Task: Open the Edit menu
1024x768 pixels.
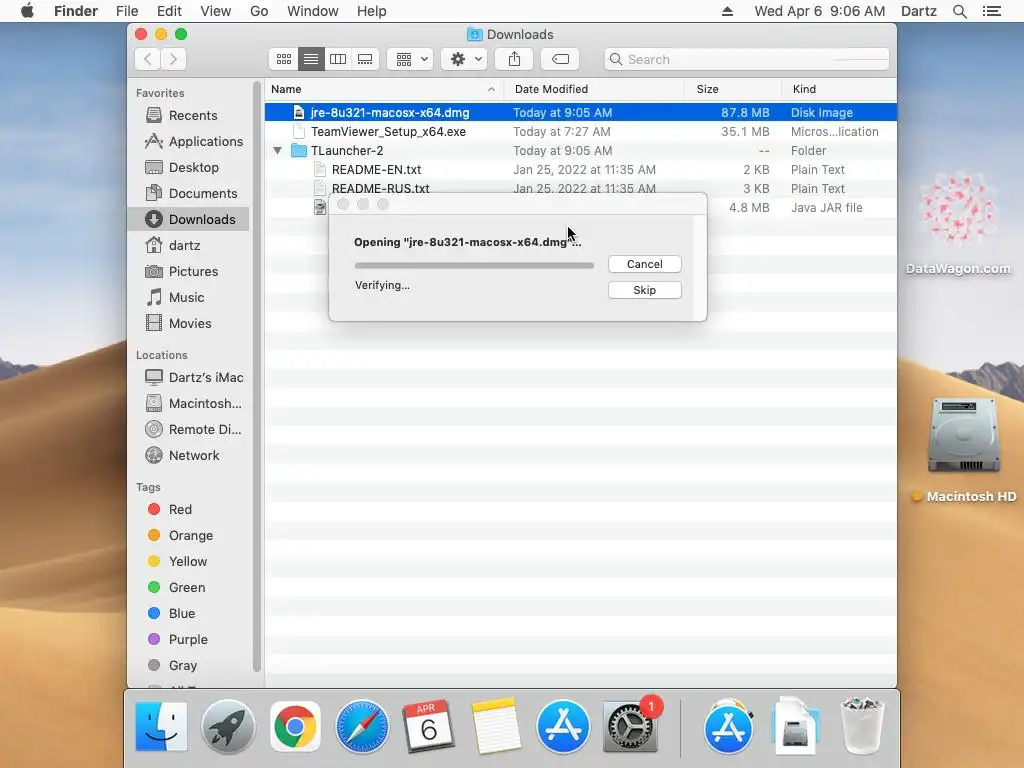Action: (x=169, y=11)
